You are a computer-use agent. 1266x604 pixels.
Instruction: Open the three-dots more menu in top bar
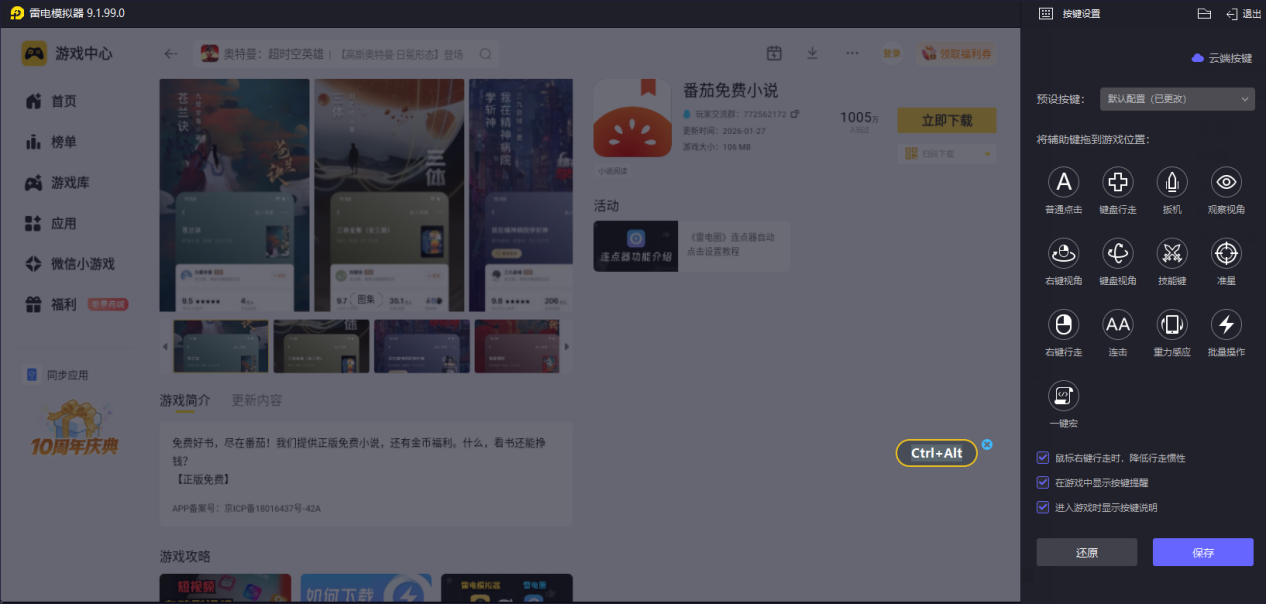pyautogui.click(x=852, y=53)
